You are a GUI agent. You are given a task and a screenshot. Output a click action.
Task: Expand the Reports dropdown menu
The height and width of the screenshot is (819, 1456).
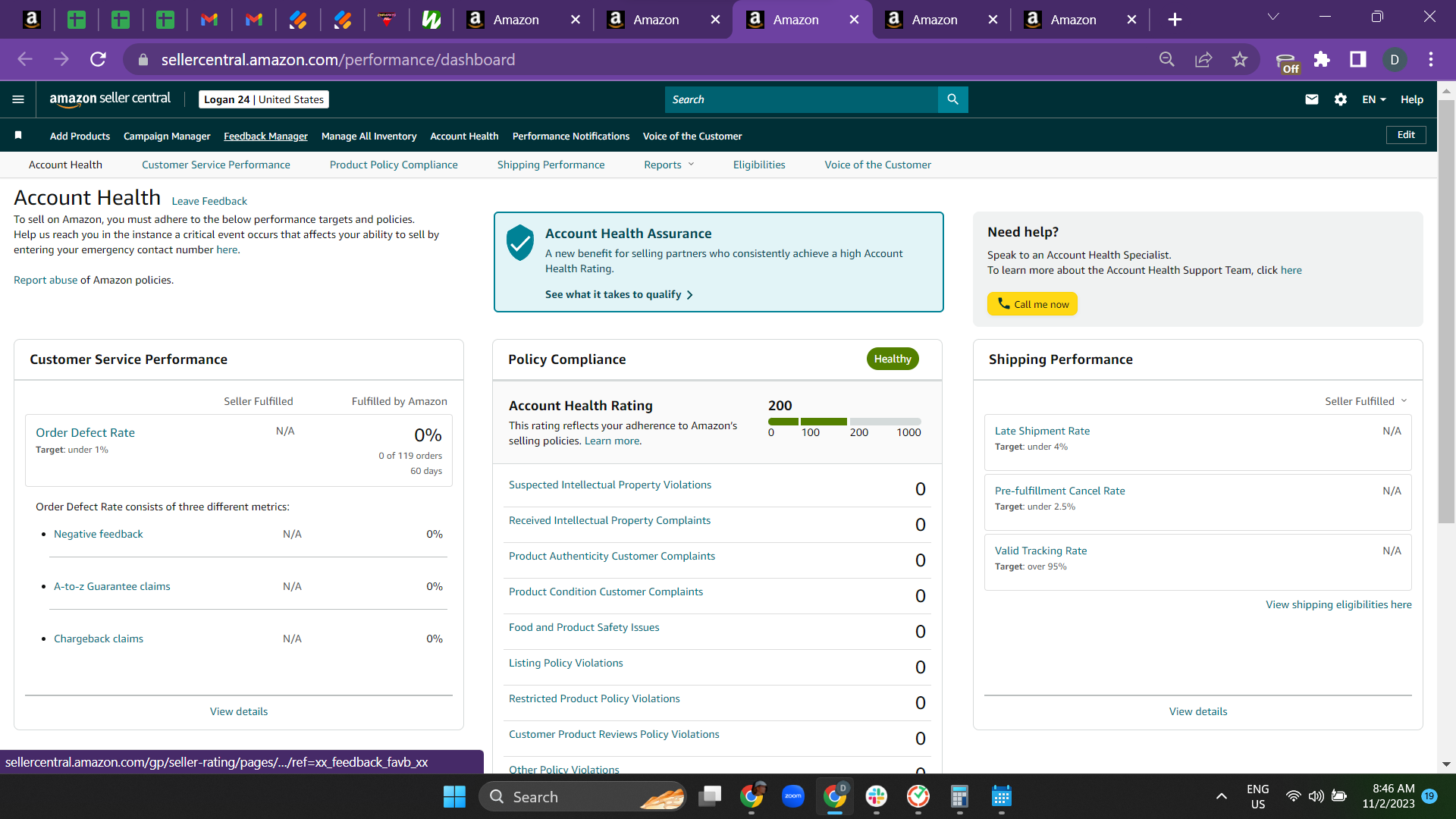point(669,165)
